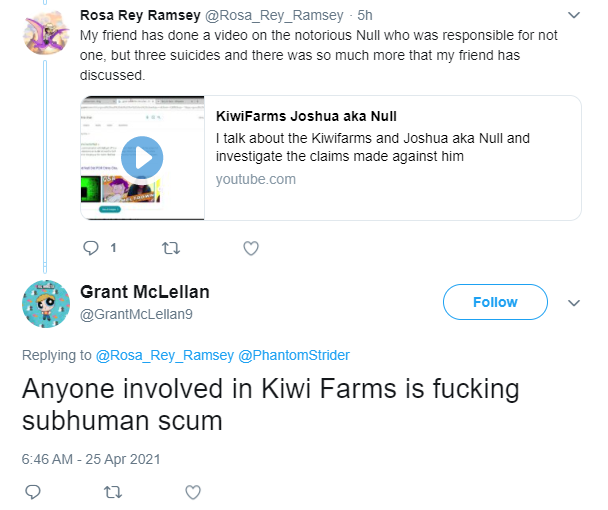608x510 pixels.
Task: Open the youtube.com link card
Action: pyautogui.click(x=331, y=158)
